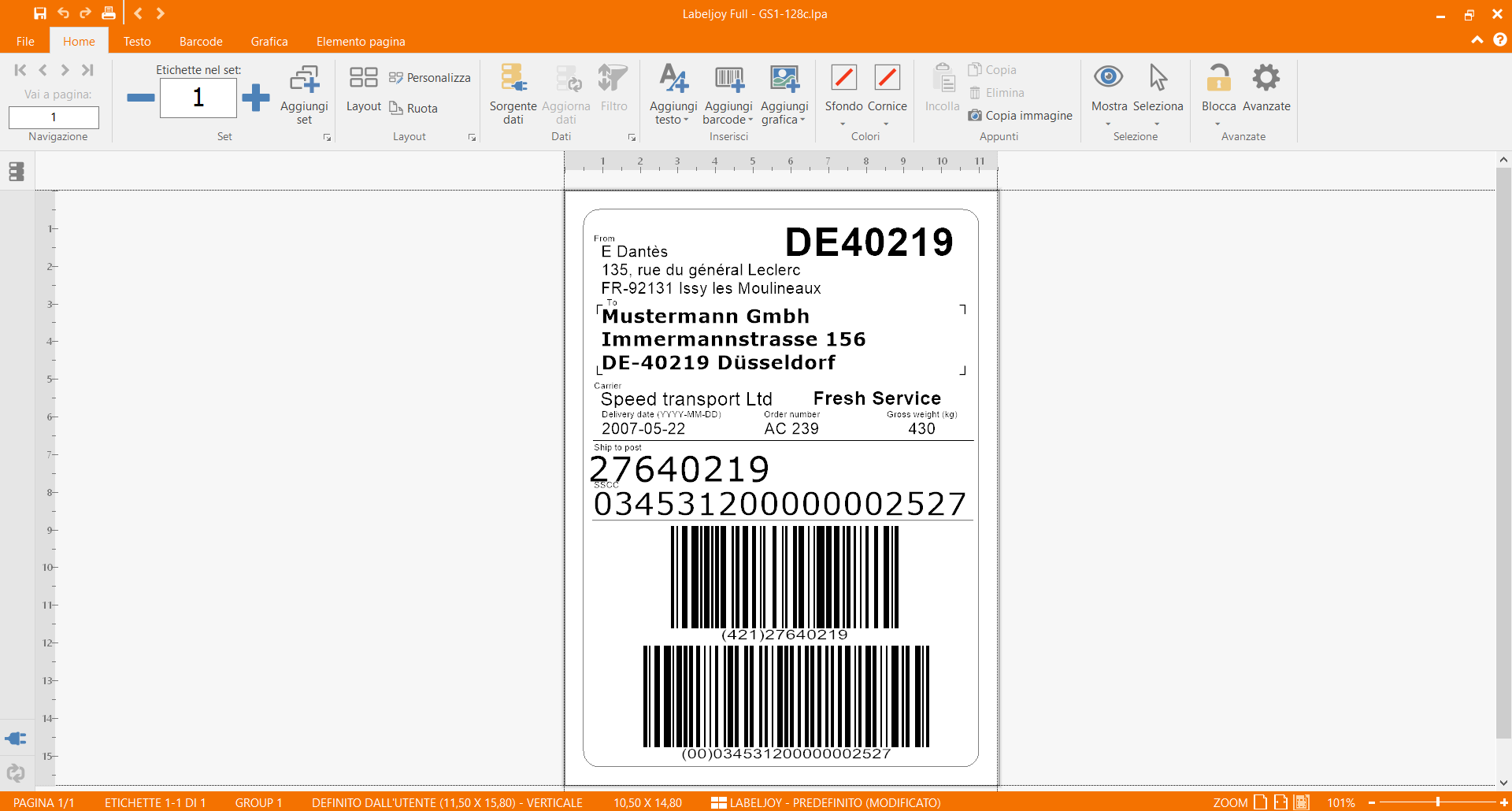The image size is (1512, 811).
Task: Select the SSCC barcode at label bottom
Action: pyautogui.click(x=786, y=703)
